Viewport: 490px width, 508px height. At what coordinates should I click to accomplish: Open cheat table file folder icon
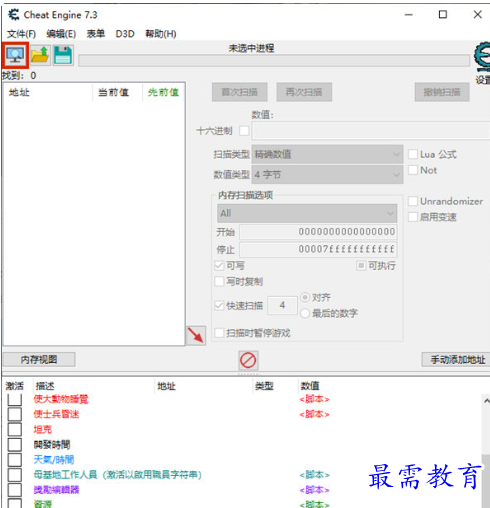[40, 55]
